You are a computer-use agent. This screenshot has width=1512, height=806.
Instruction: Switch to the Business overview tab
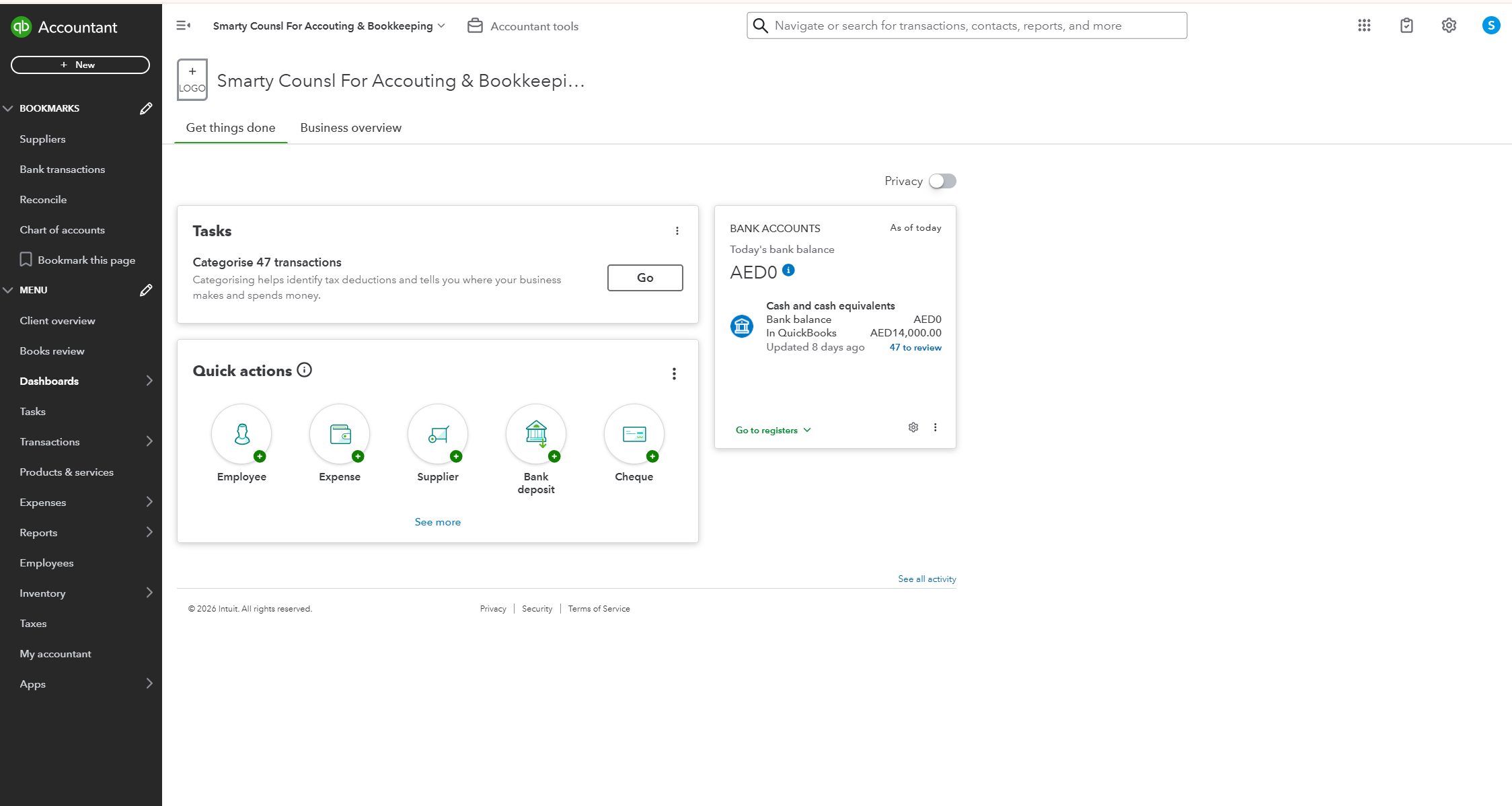pyautogui.click(x=350, y=127)
